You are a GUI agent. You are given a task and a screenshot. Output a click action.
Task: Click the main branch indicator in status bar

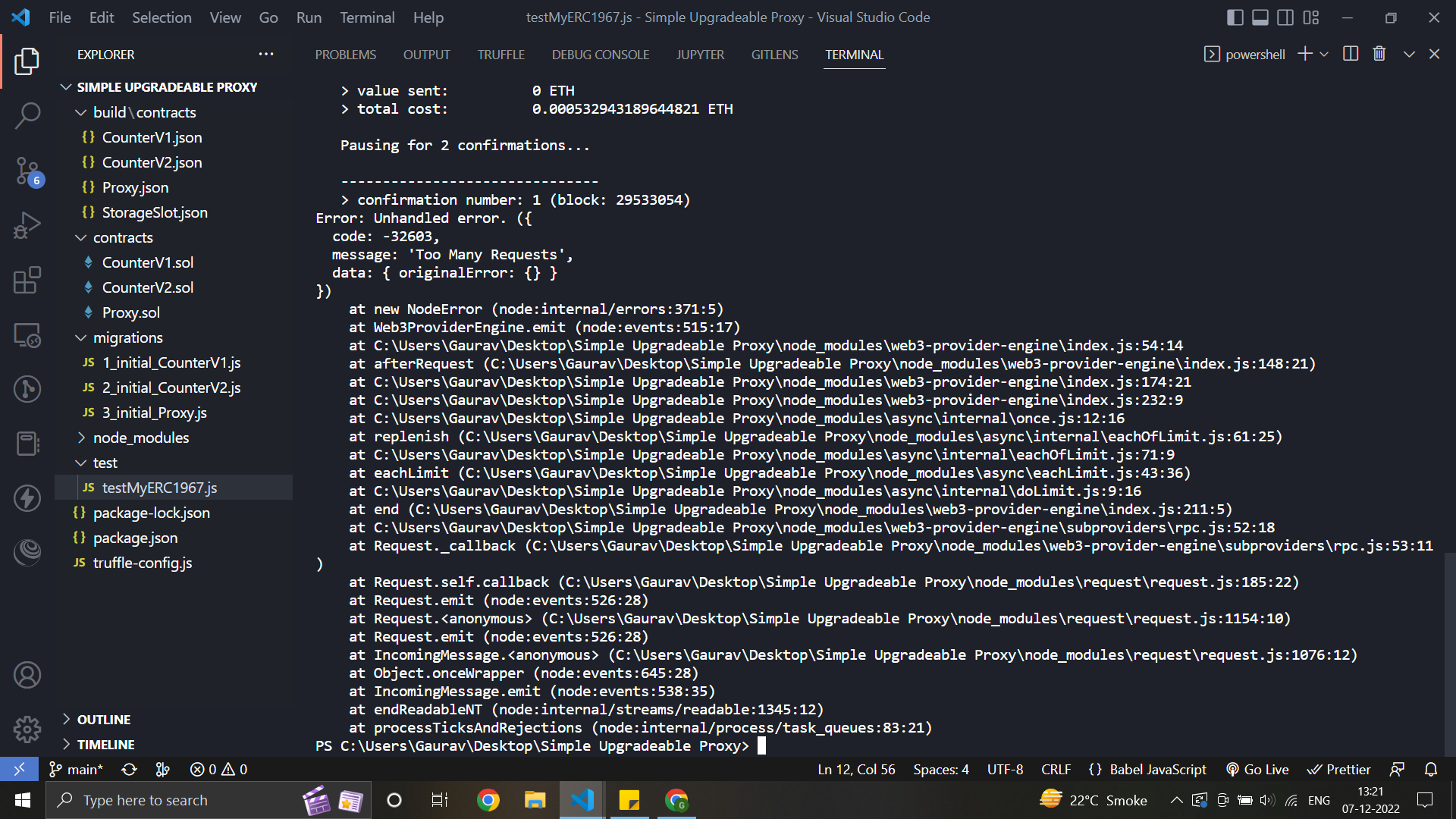[x=75, y=769]
